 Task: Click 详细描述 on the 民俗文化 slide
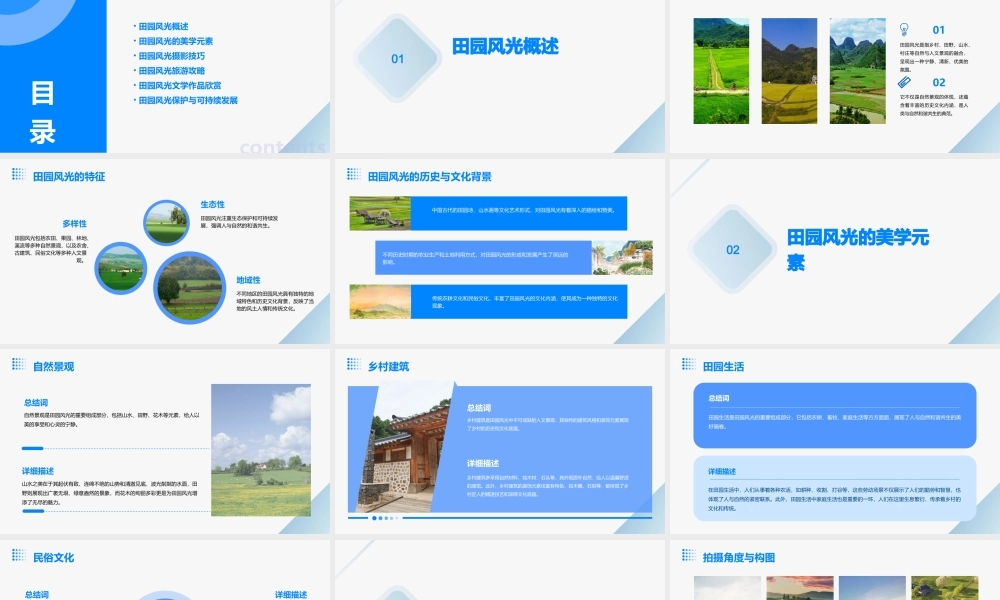point(291,594)
